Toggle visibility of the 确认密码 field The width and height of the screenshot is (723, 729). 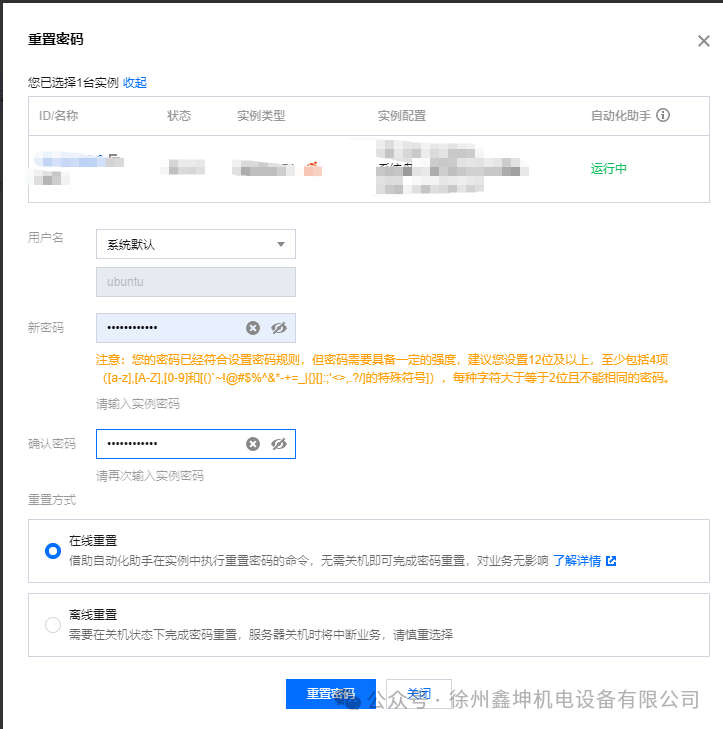[x=279, y=444]
